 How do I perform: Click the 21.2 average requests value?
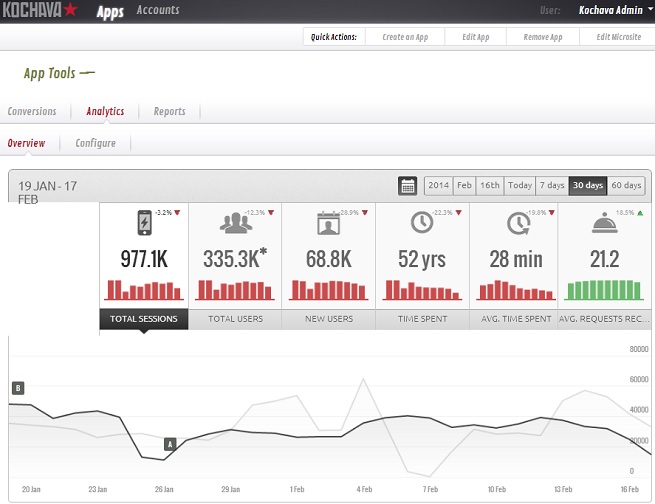tap(604, 259)
